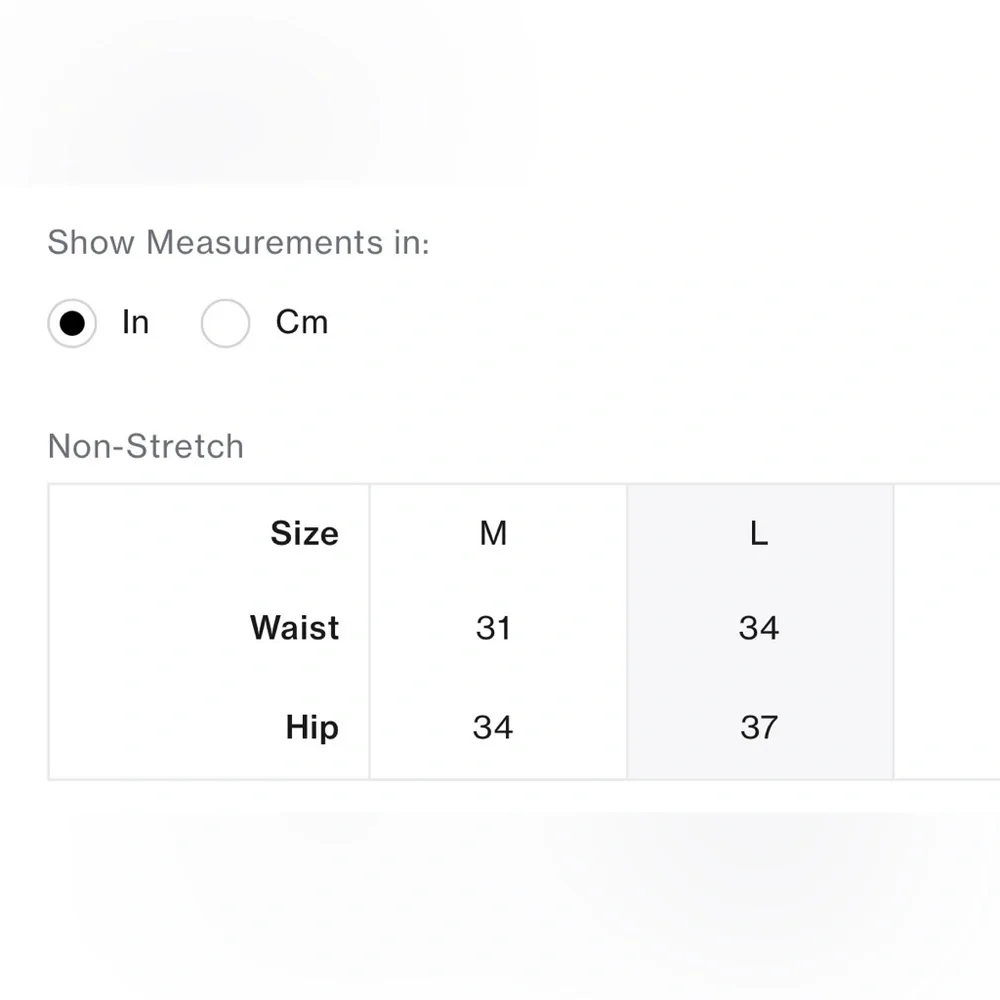Click the Size row header

point(304,533)
